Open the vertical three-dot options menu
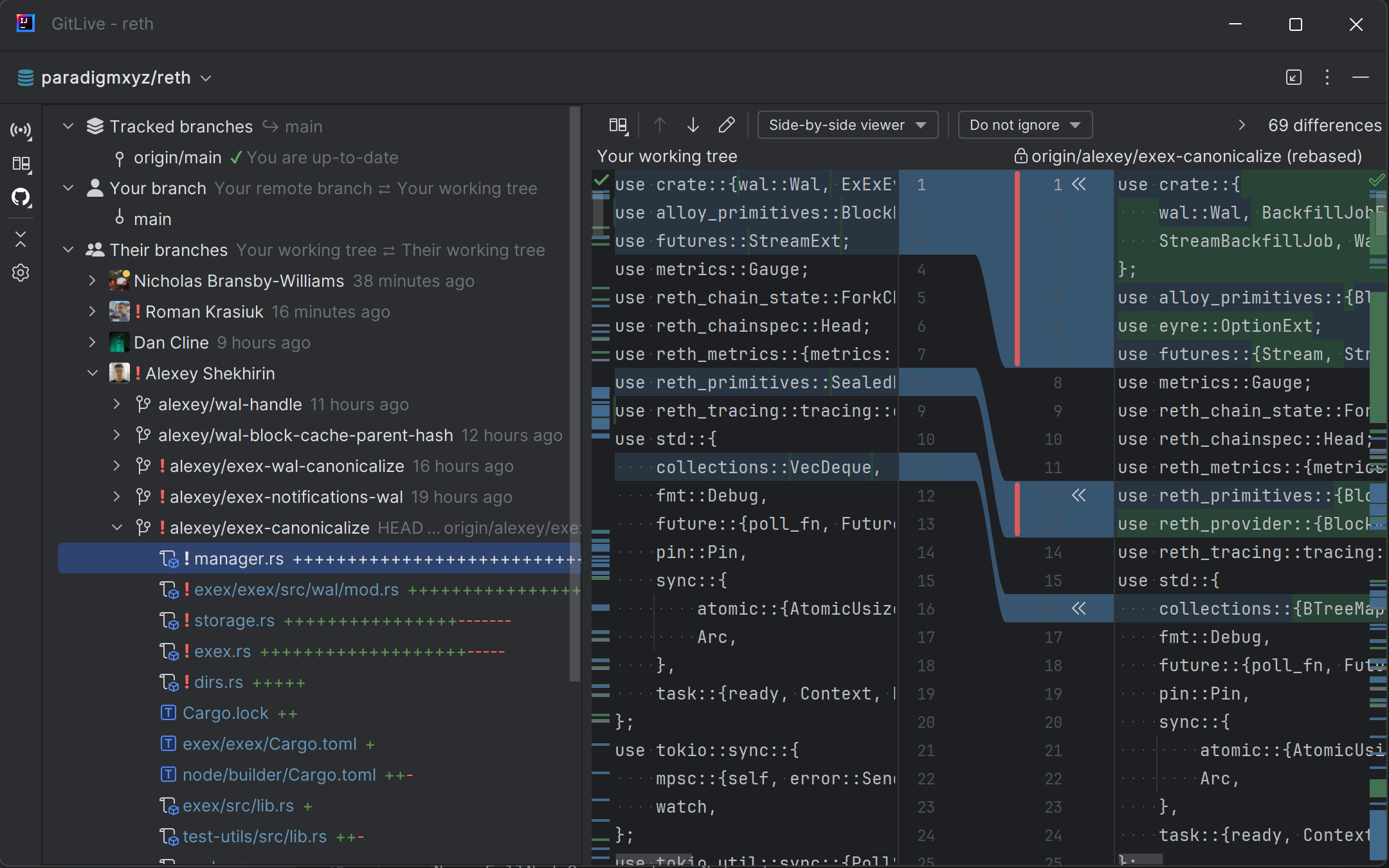 point(1327,78)
